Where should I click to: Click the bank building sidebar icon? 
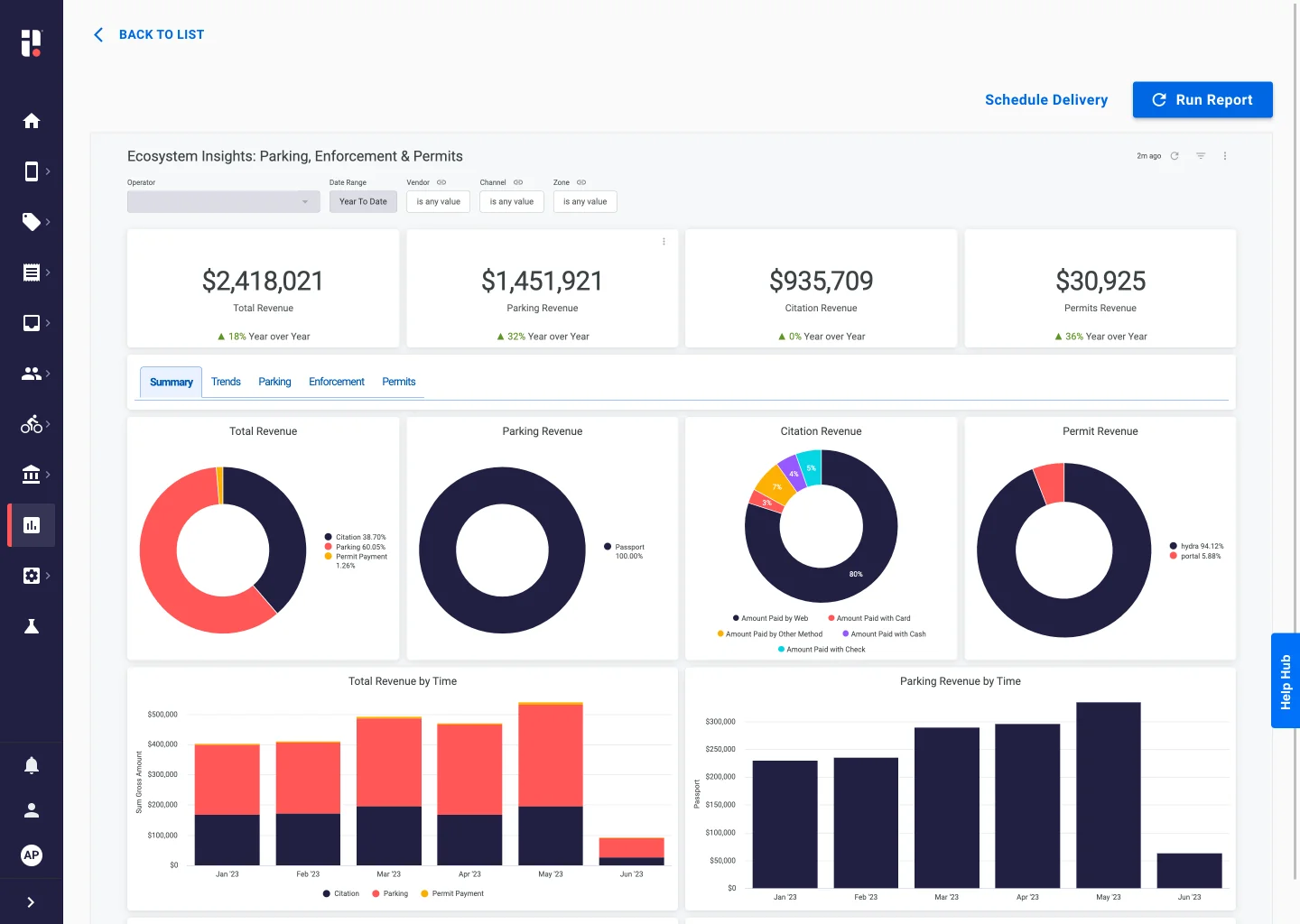pos(32,475)
